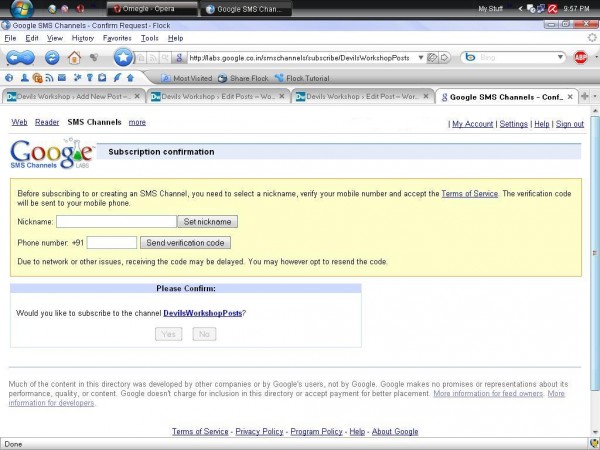Open the Webmail envelope icon
This screenshot has width=600, height=450.
(x=62, y=78)
